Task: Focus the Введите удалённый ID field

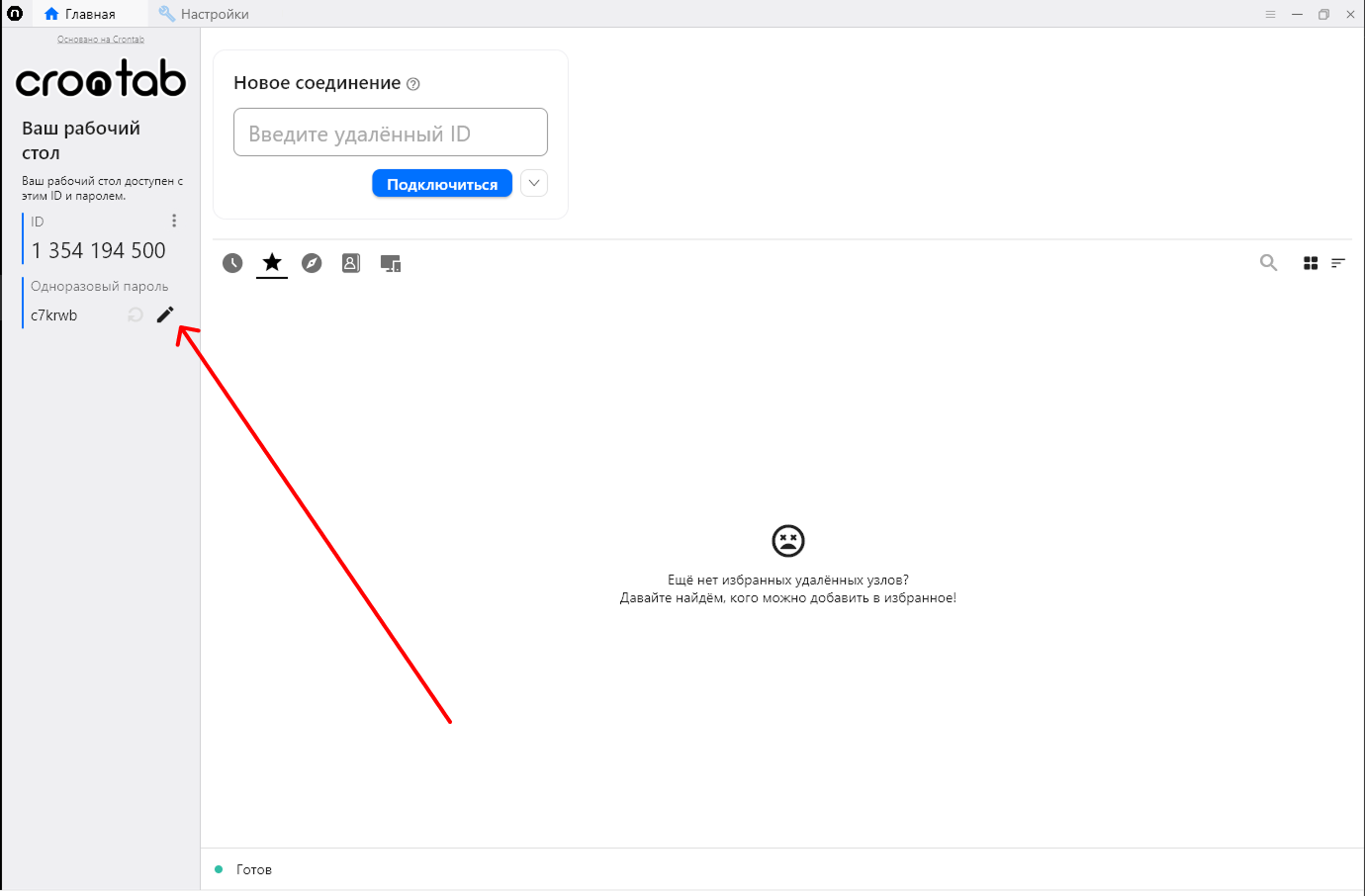Action: 391,133
